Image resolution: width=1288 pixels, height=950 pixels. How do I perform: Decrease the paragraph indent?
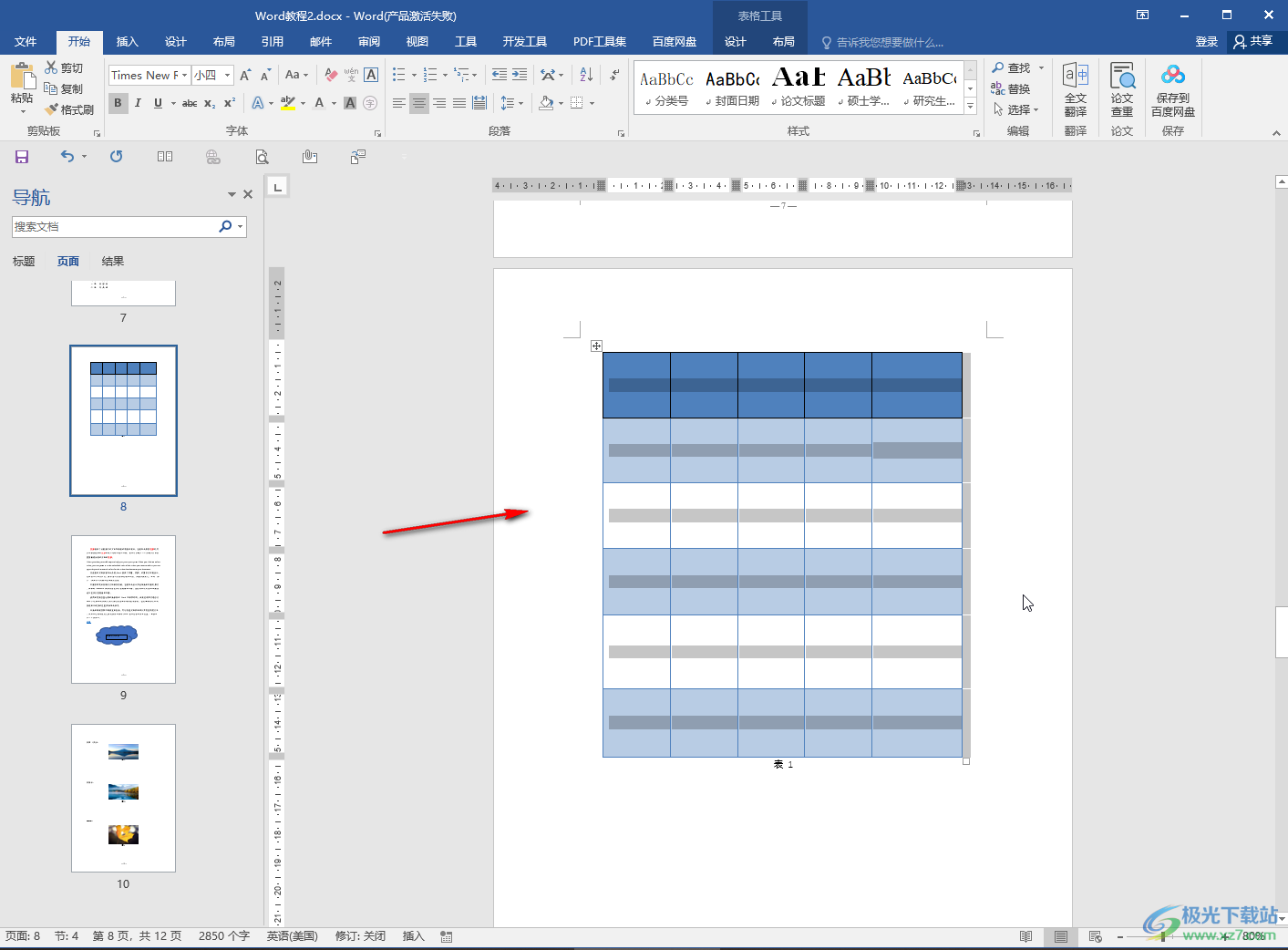tap(499, 75)
